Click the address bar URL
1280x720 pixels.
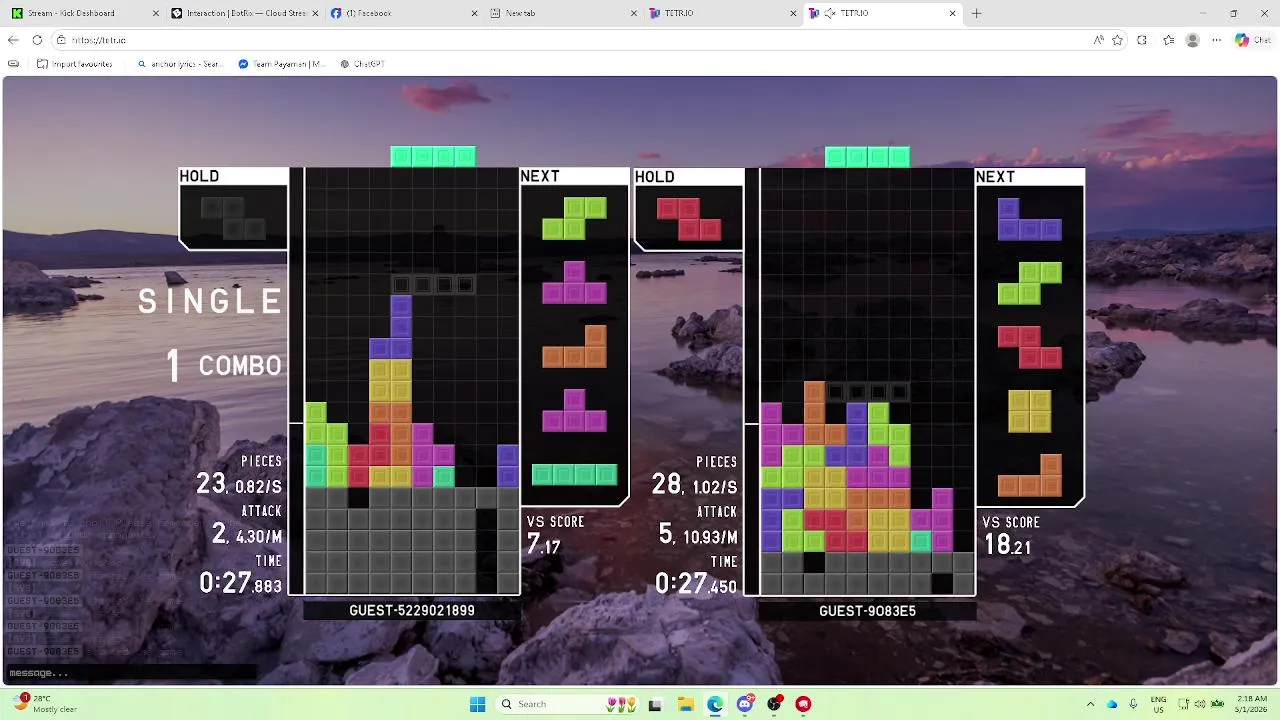[99, 40]
